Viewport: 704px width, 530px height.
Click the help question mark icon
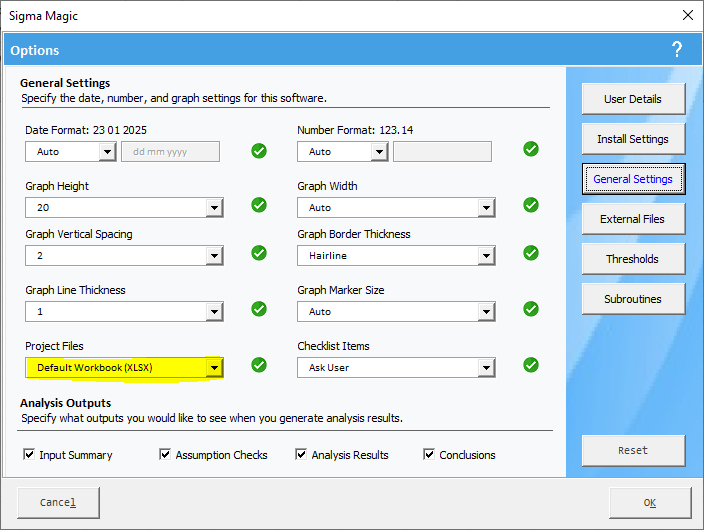coord(677,49)
